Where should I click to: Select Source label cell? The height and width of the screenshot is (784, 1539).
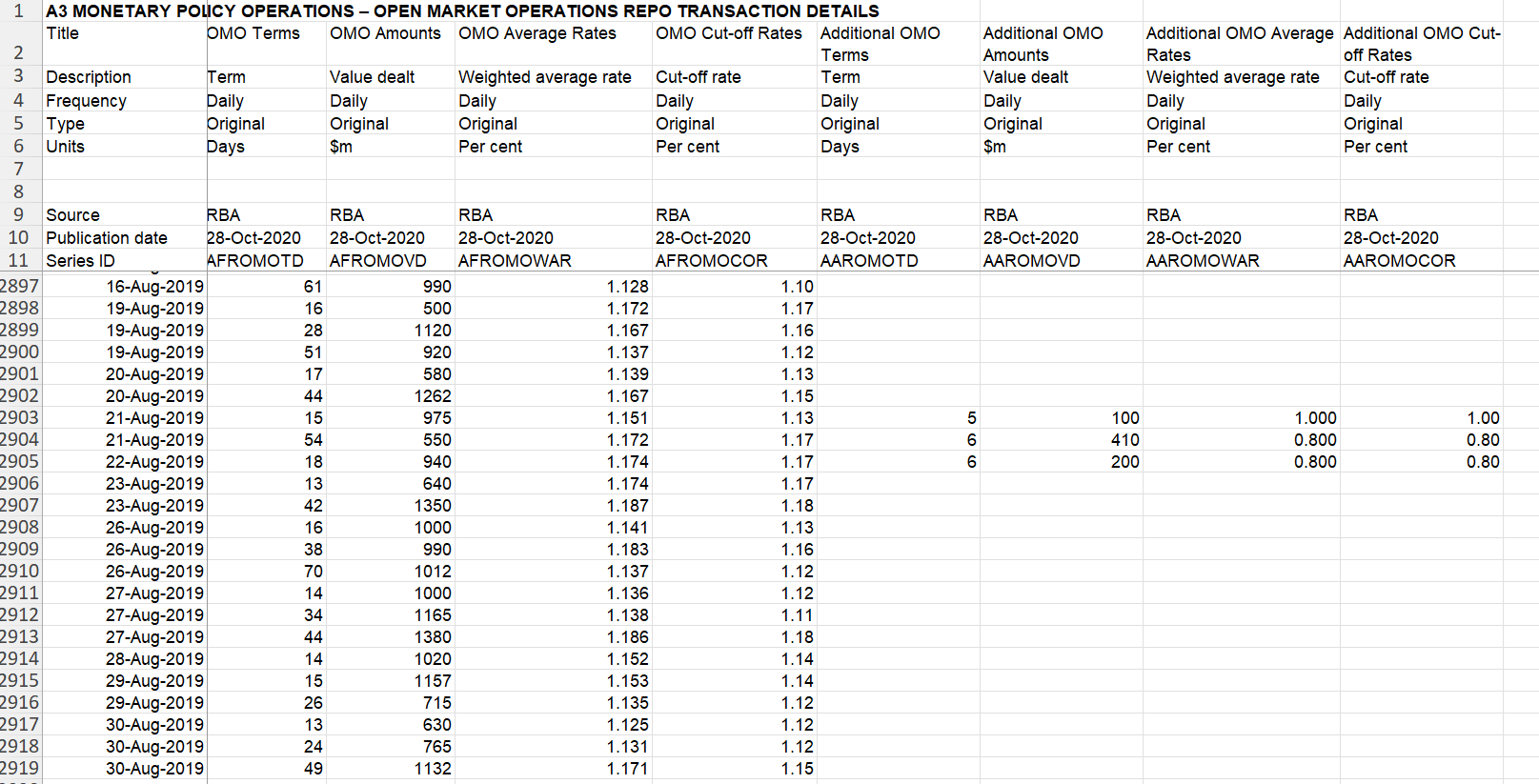pos(125,214)
